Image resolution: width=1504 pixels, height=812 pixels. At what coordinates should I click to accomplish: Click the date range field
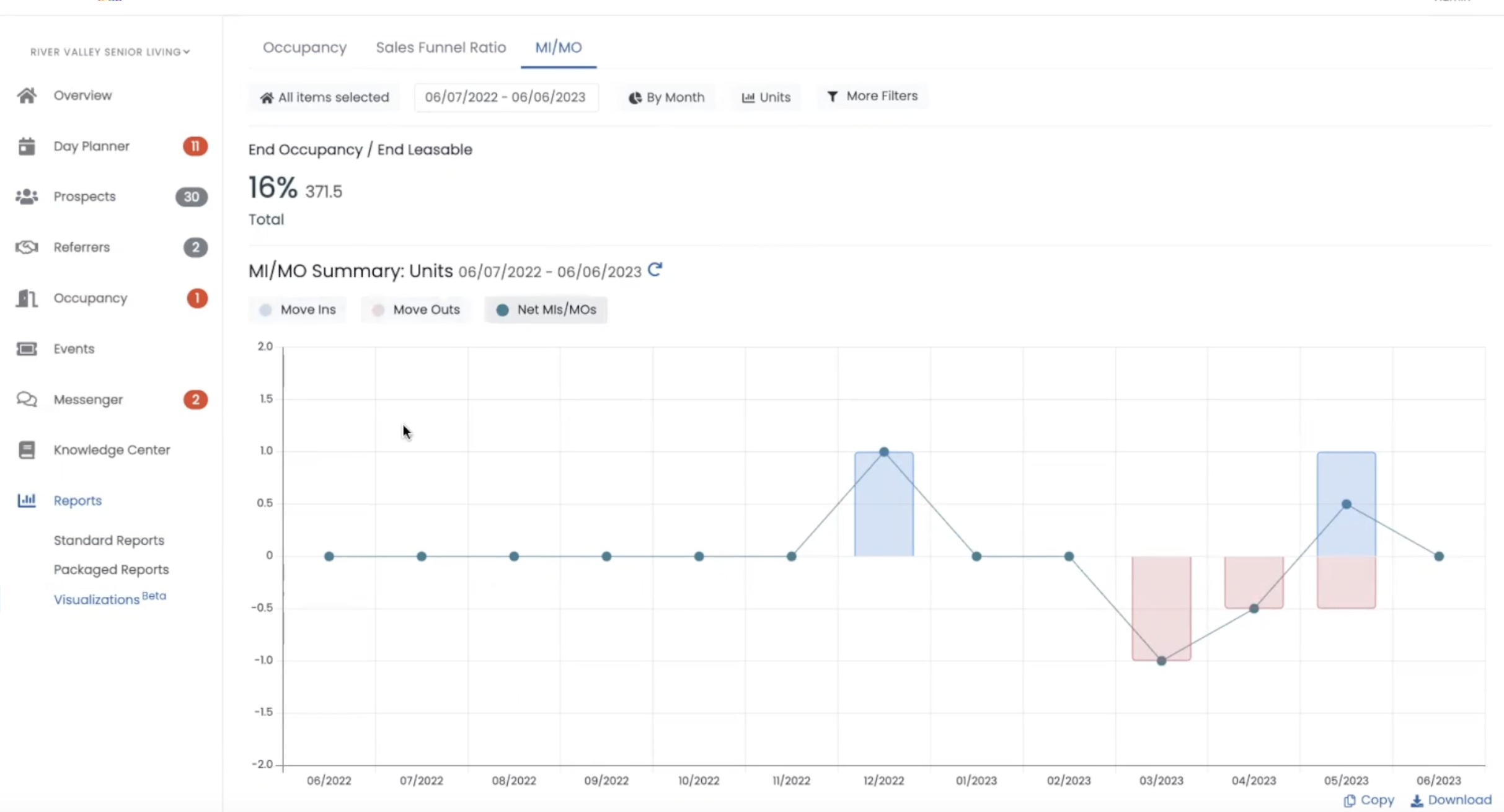506,97
